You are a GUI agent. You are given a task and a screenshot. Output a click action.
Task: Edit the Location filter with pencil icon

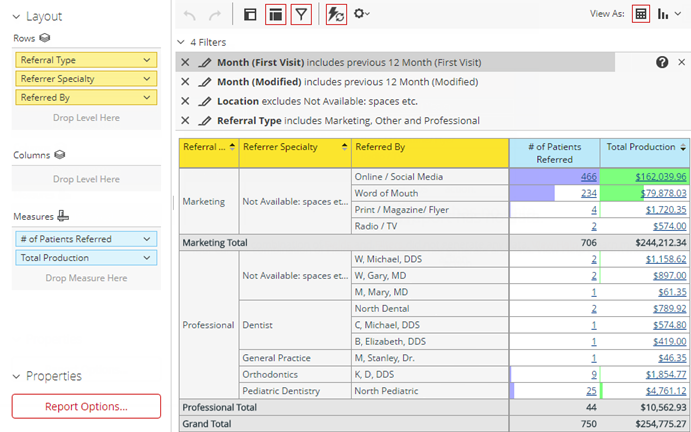coord(205,101)
